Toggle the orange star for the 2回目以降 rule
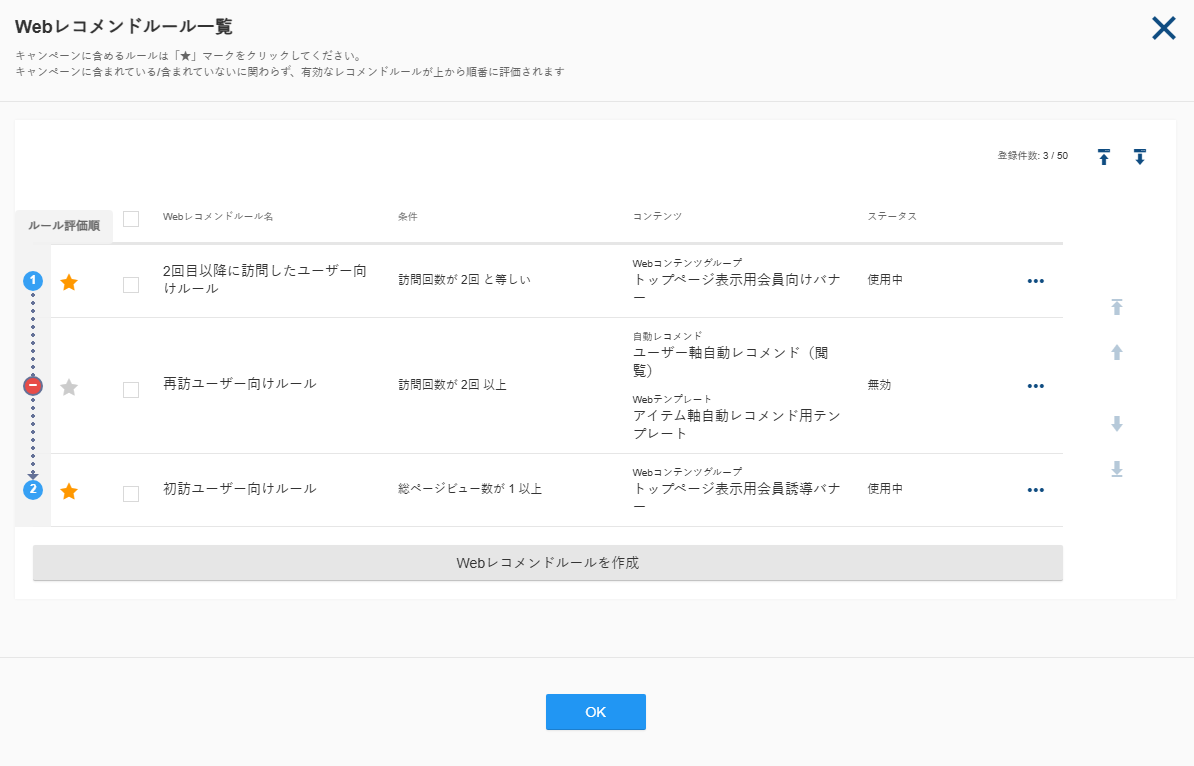 coord(69,282)
